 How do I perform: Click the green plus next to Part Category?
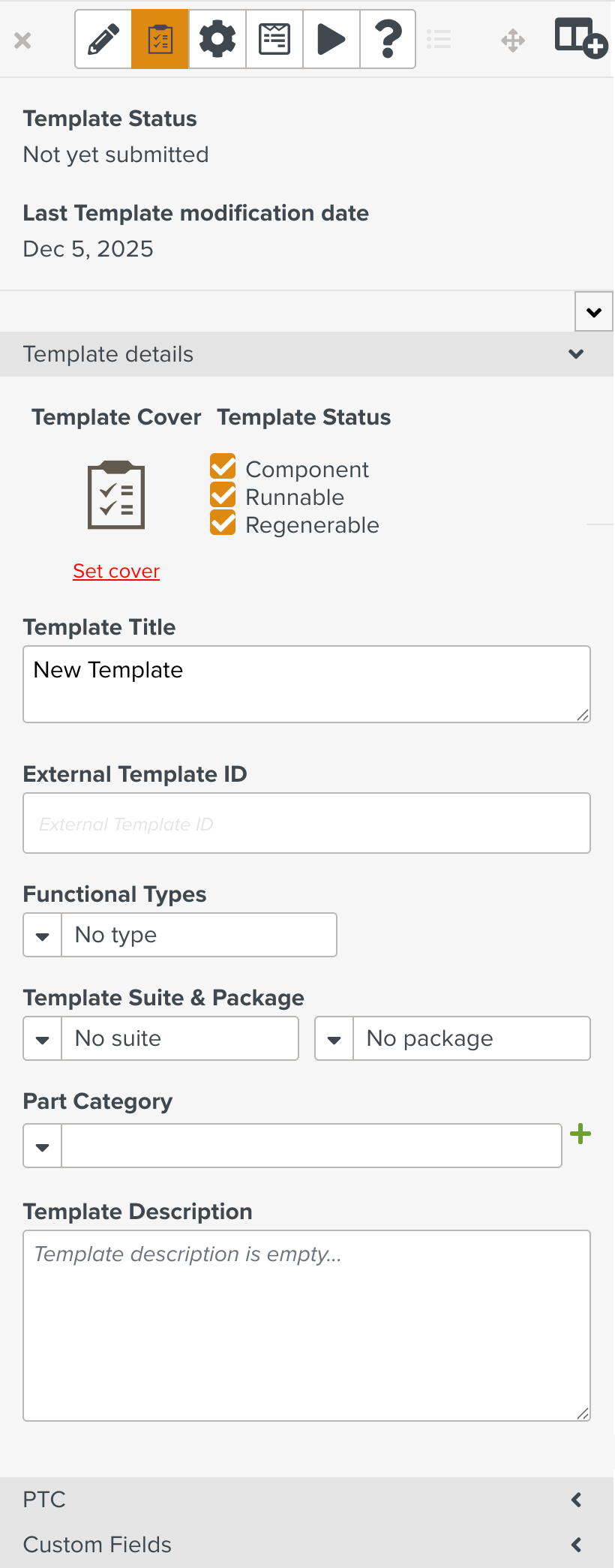[x=580, y=1134]
